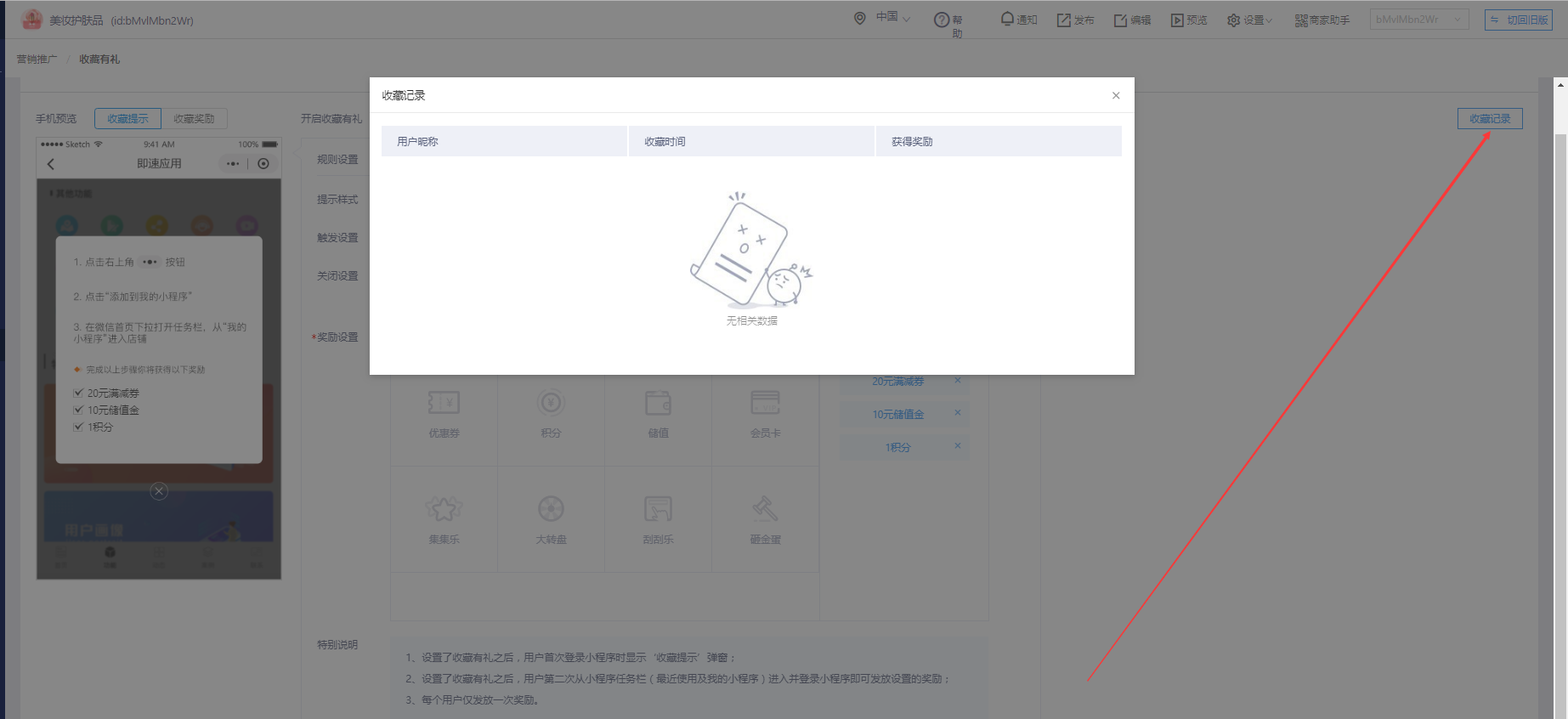Image resolution: width=1568 pixels, height=719 pixels.
Task: Select the 储值 reward type
Action: 658,413
